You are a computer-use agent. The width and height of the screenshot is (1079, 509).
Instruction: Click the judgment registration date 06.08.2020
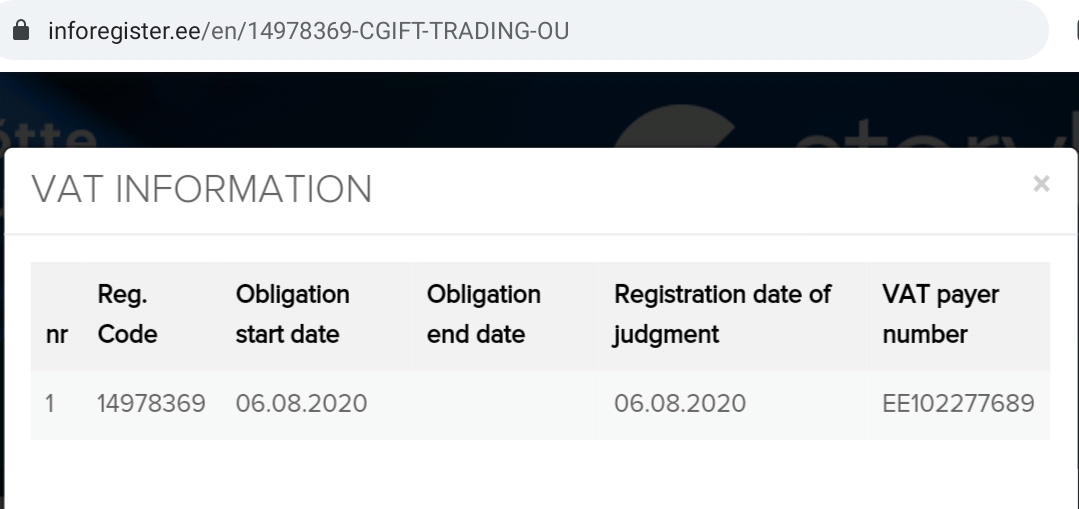click(x=680, y=404)
